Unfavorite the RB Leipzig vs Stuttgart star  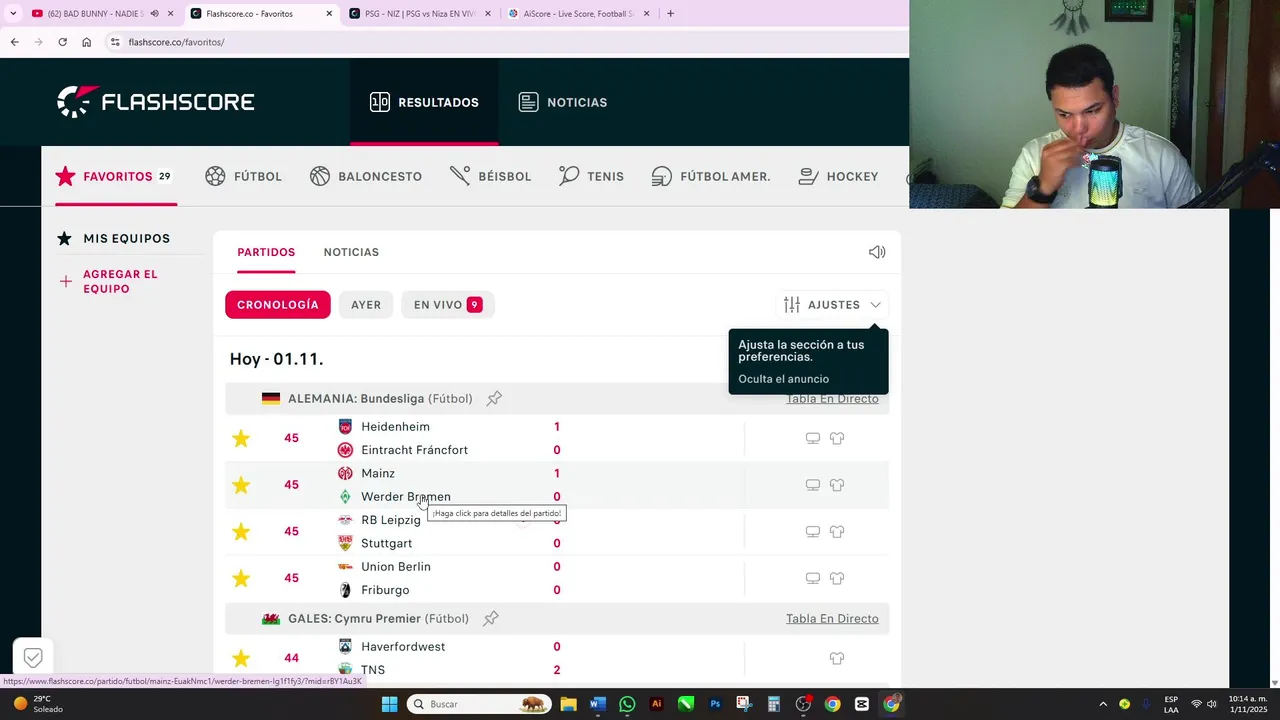pos(241,531)
